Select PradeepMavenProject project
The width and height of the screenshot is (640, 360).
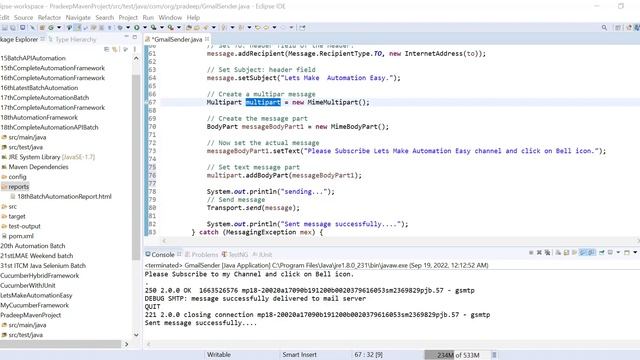pyautogui.click(x=31, y=315)
